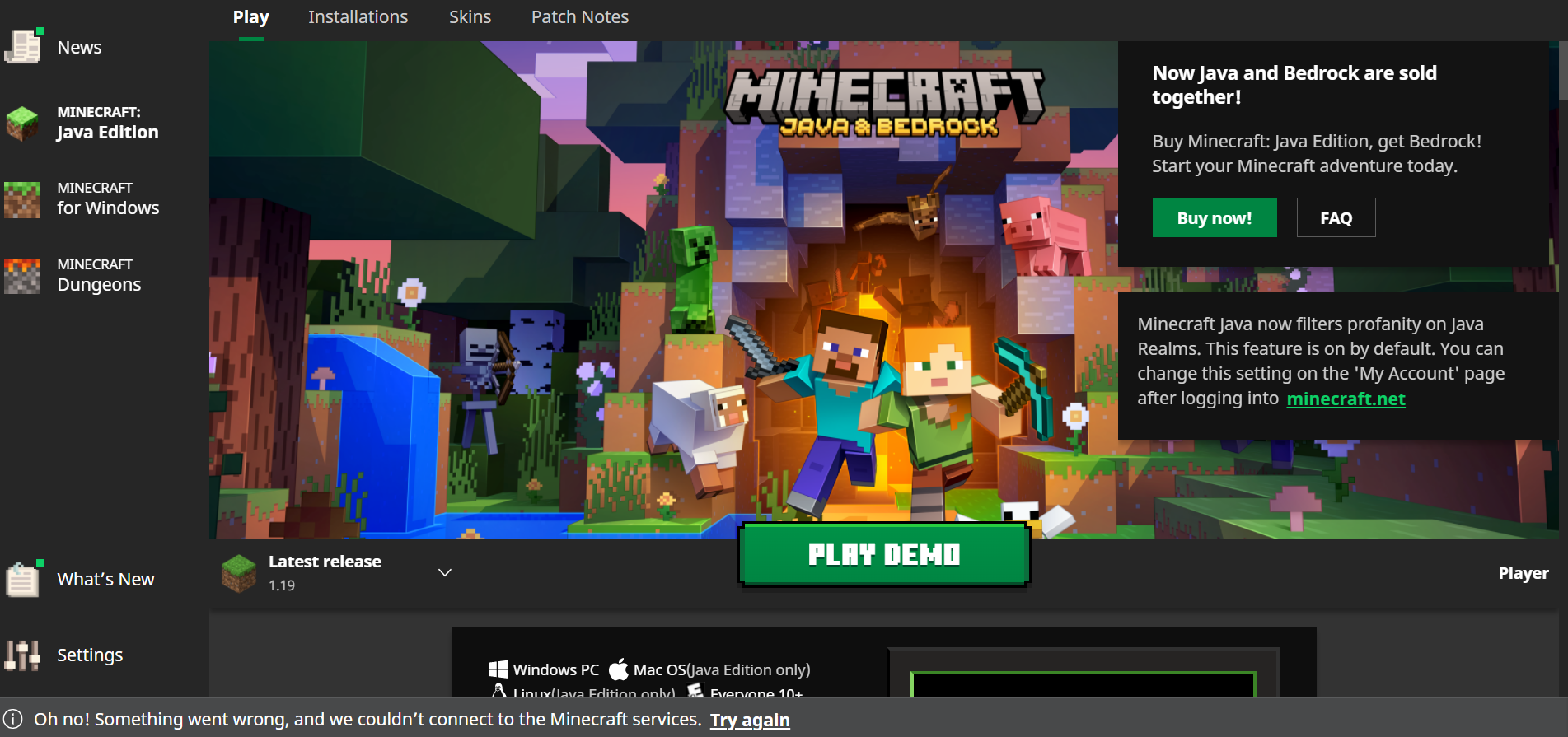This screenshot has height=737, width=1568.
Task: Open Minecraft Dungeons icon
Action: (x=22, y=276)
